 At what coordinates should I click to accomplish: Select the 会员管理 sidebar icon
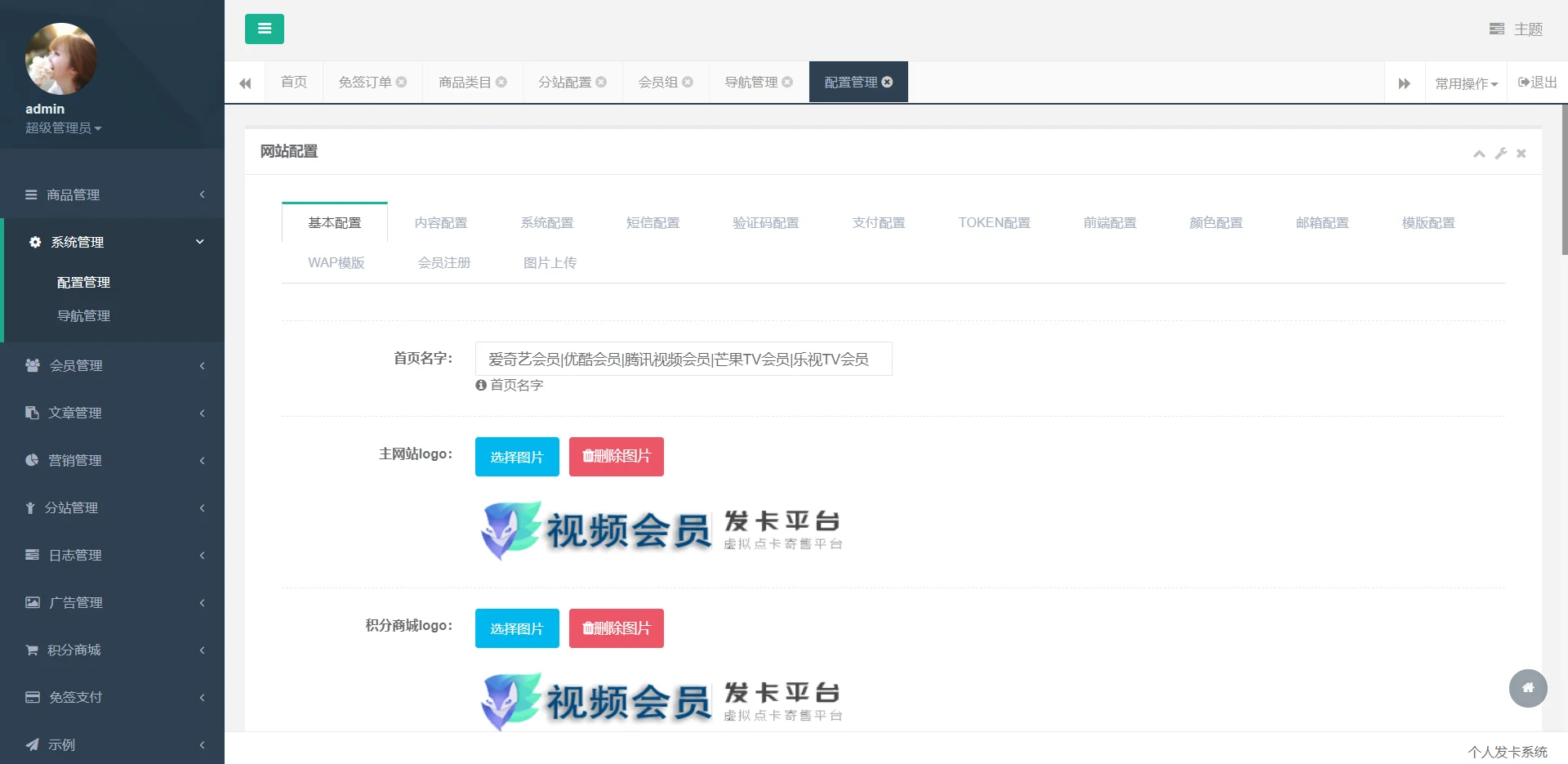click(x=32, y=365)
